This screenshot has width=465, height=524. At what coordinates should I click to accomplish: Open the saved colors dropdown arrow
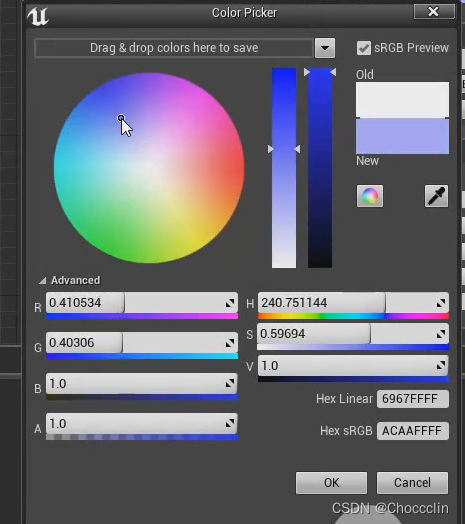click(x=325, y=48)
